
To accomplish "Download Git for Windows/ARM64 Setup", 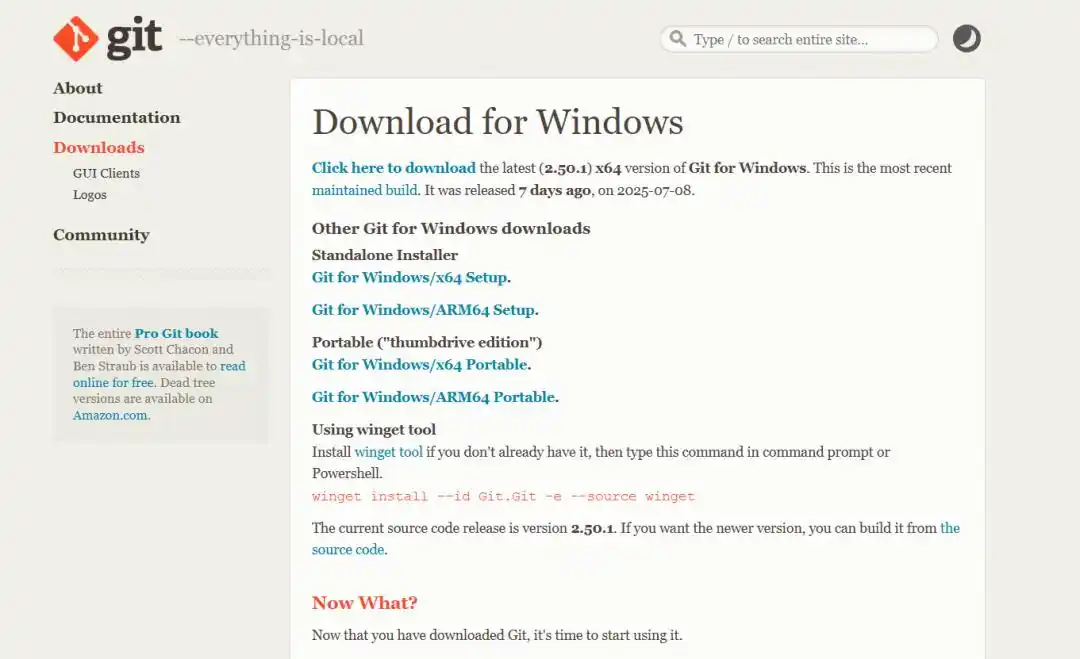I will tap(424, 310).
